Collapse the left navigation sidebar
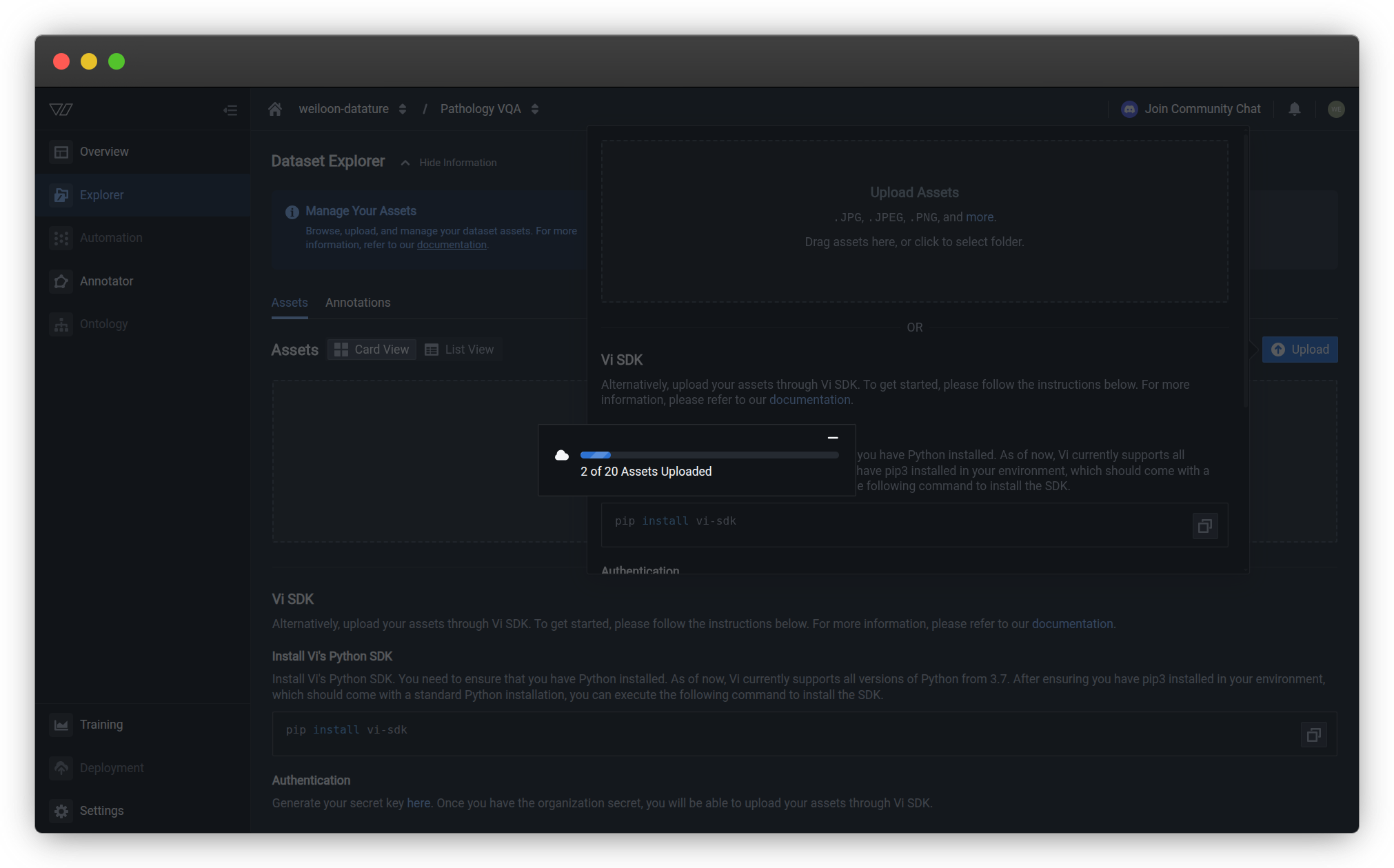 [x=230, y=109]
